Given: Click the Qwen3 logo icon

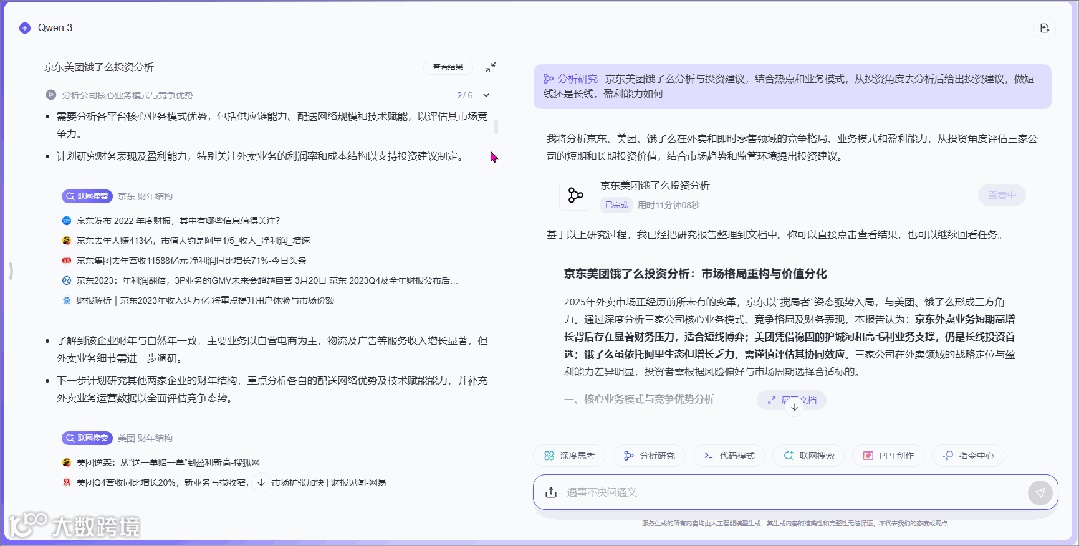Looking at the screenshot, I should click(25, 28).
